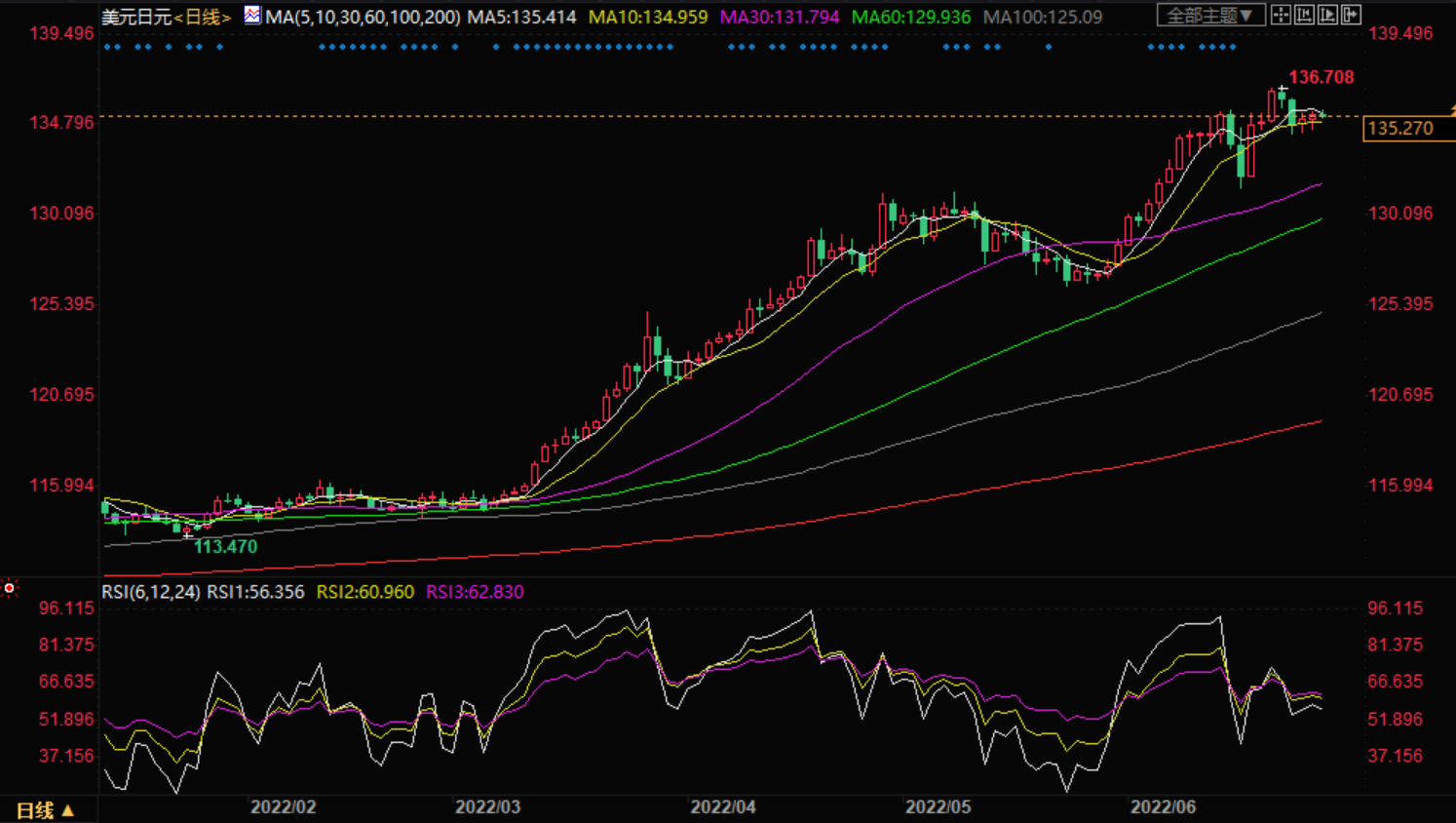
Task: Click the MA(5,10,30,60,100,200) parameters label
Action: [x=364, y=17]
